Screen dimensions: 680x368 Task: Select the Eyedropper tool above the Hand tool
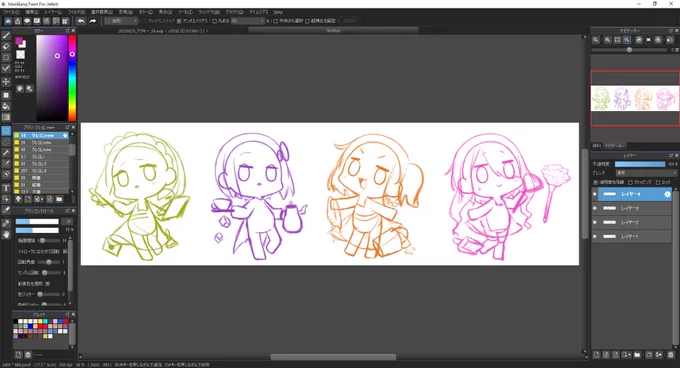(x=6, y=224)
